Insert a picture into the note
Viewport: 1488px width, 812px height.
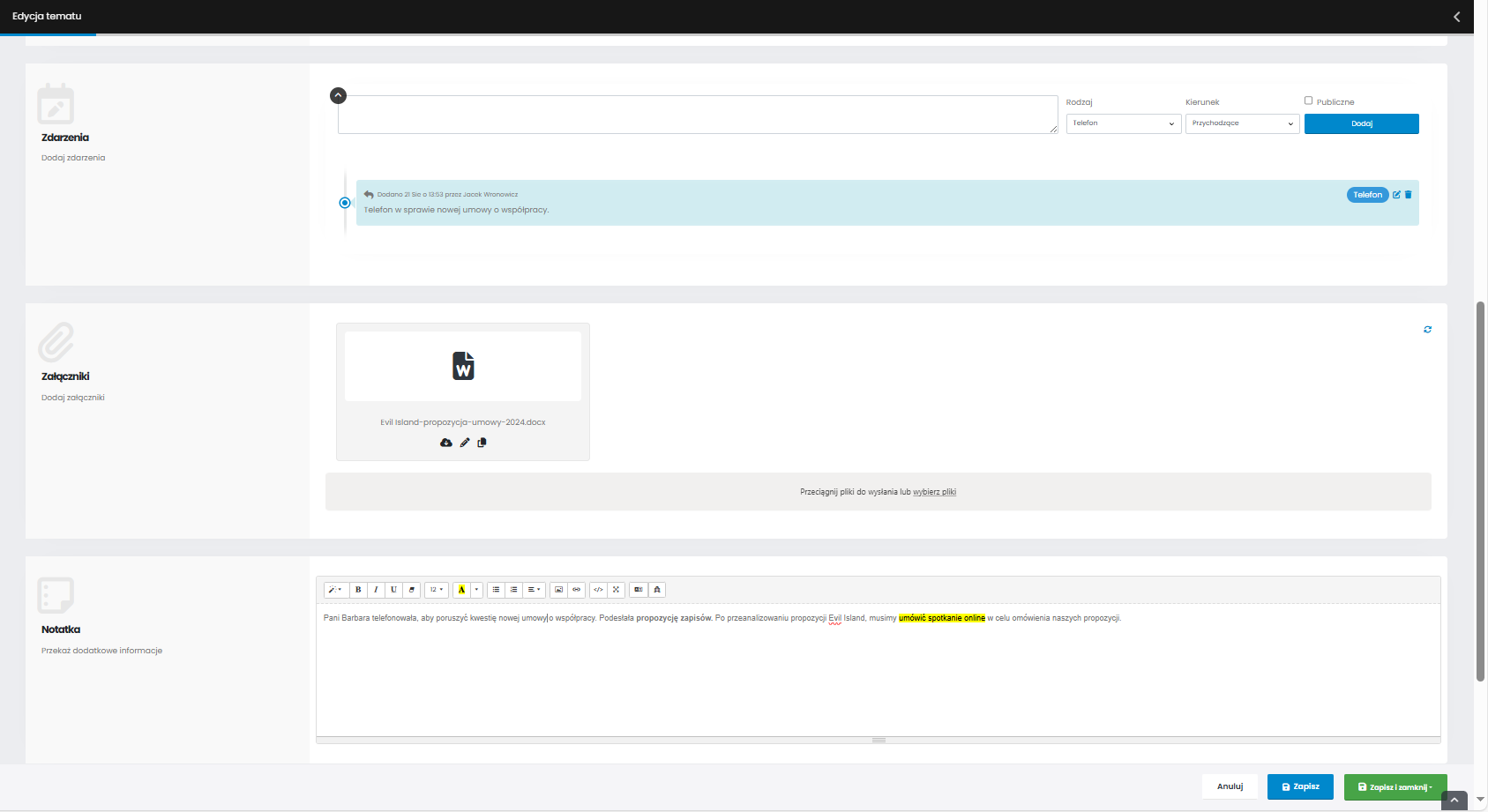click(558, 590)
